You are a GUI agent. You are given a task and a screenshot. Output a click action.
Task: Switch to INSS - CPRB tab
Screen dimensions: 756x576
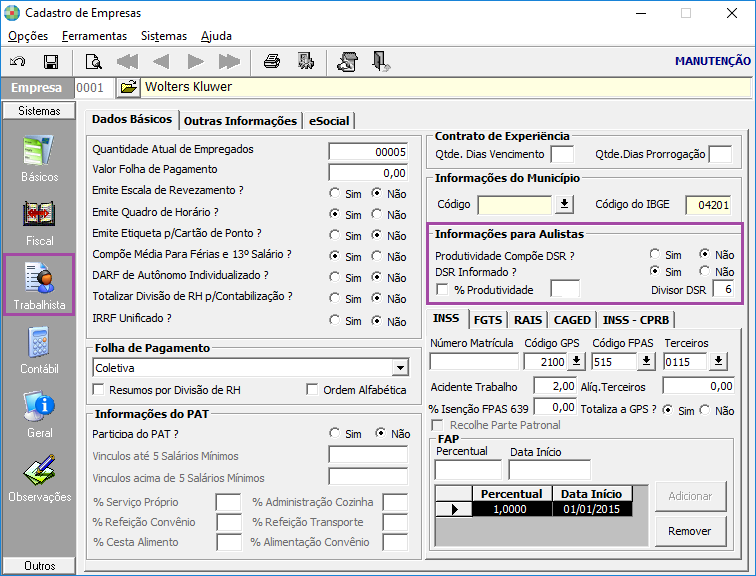click(635, 320)
